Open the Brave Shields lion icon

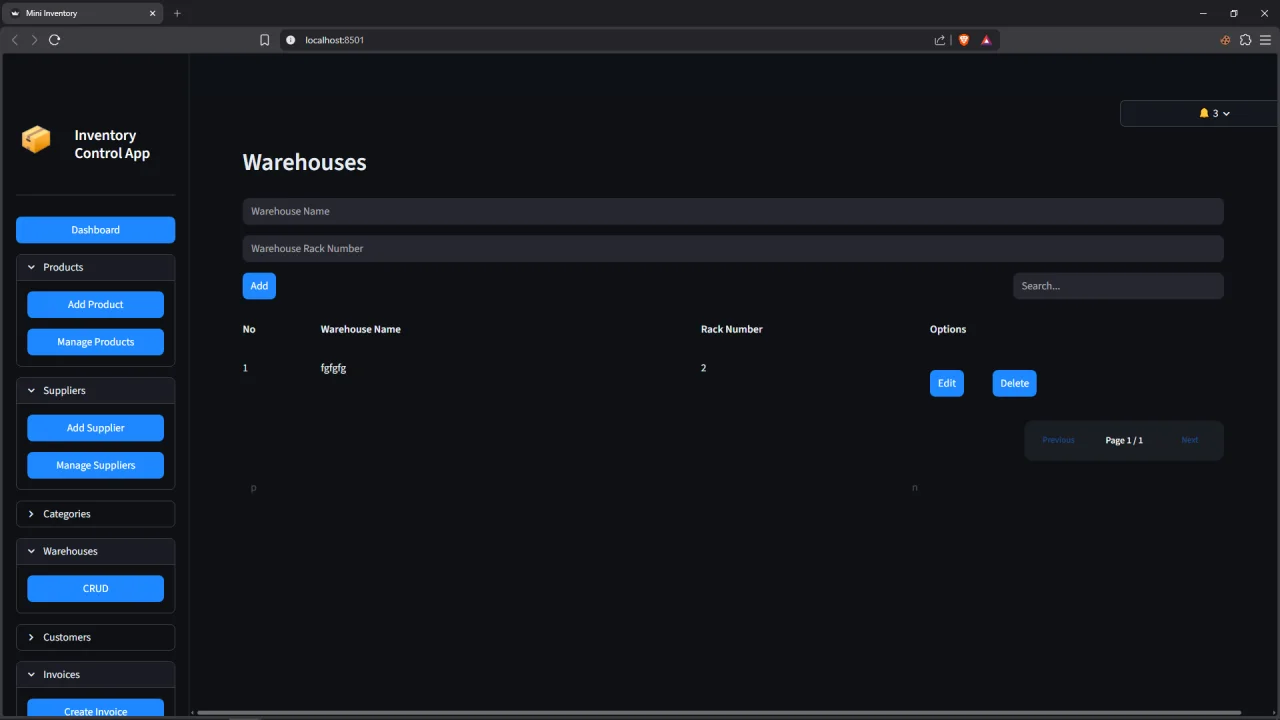coord(964,40)
